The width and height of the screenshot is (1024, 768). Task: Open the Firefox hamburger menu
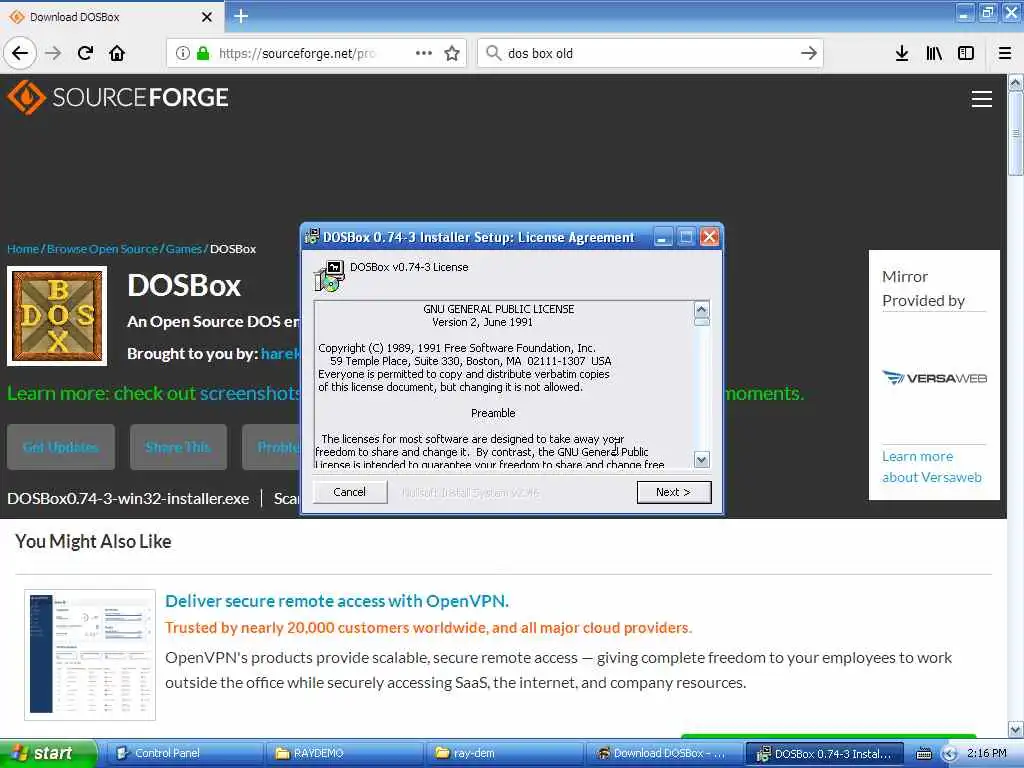point(1005,53)
